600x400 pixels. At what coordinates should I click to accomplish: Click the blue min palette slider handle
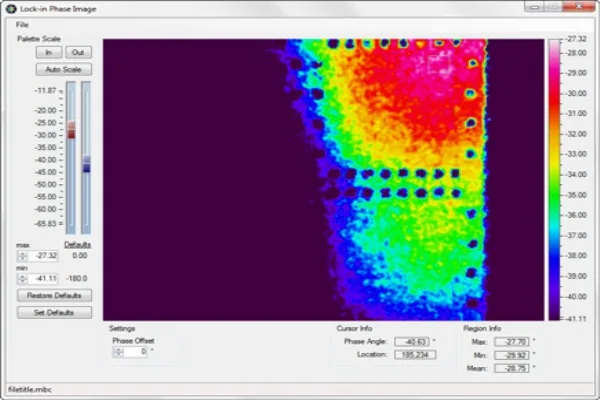click(87, 164)
